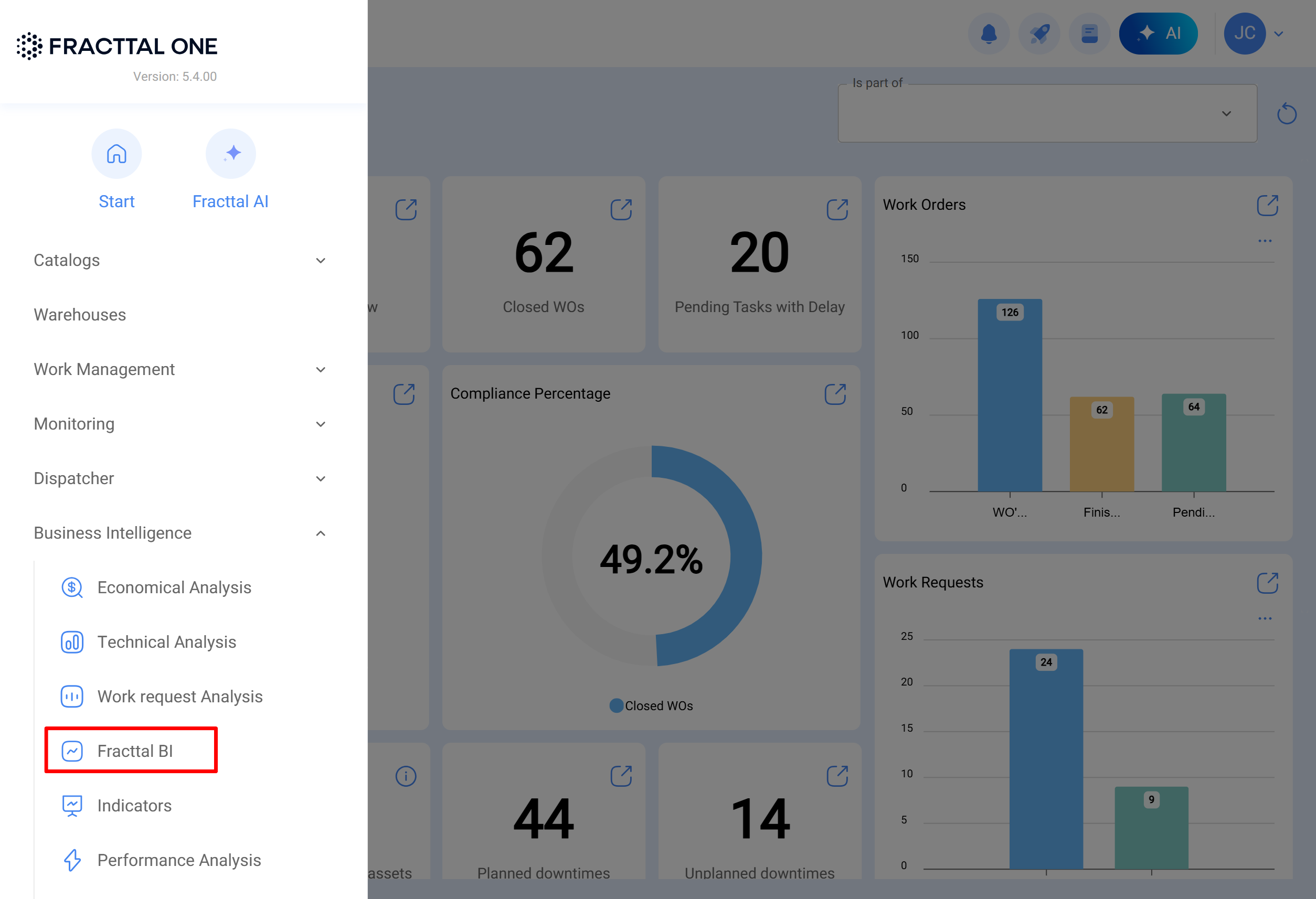Click the AI assistant button
Image resolution: width=1316 pixels, height=899 pixels.
(1158, 34)
